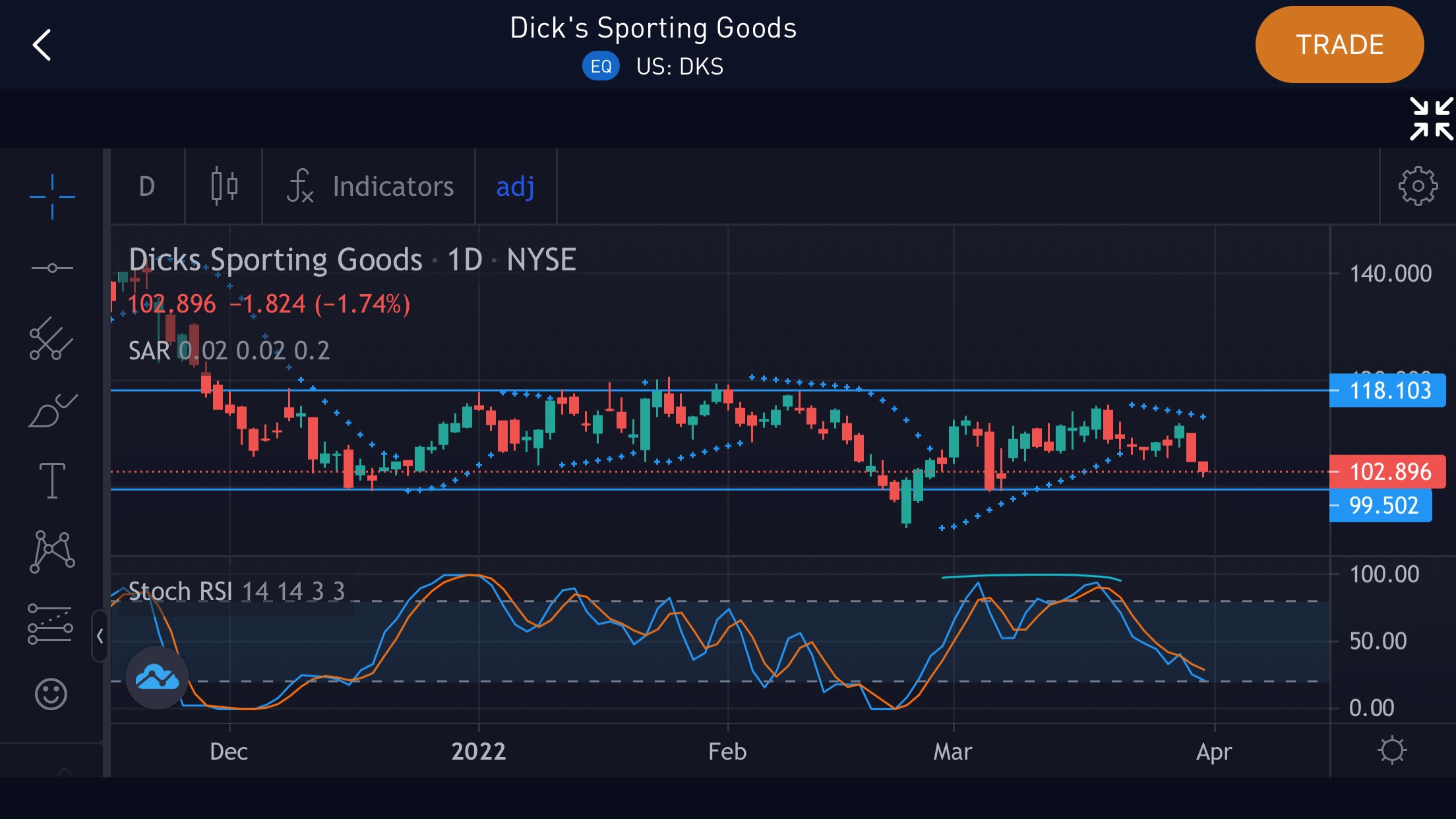1456x819 pixels.
Task: Go back with the top-left arrow
Action: pos(42,45)
